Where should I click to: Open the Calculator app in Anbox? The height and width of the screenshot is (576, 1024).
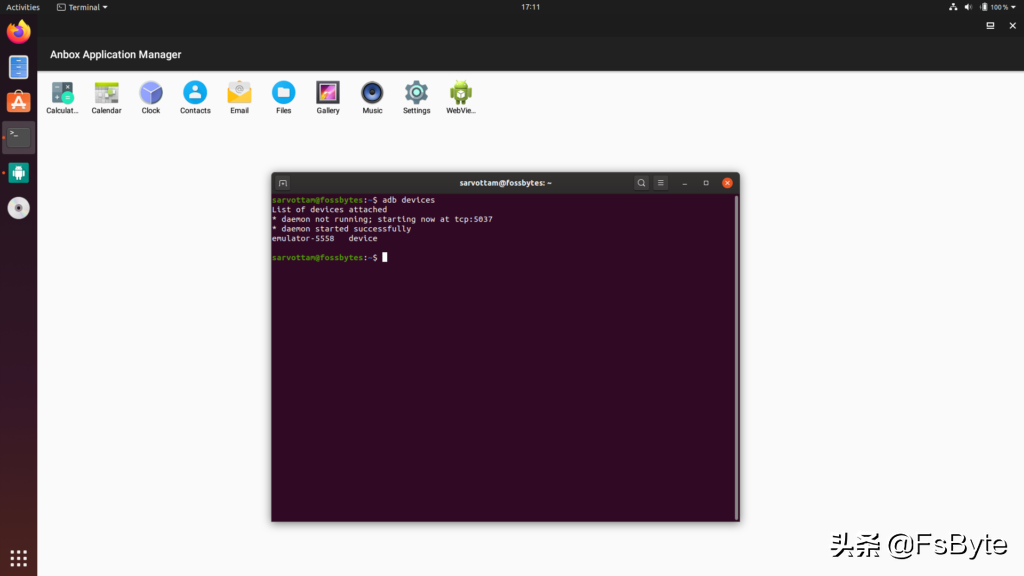[x=62, y=92]
